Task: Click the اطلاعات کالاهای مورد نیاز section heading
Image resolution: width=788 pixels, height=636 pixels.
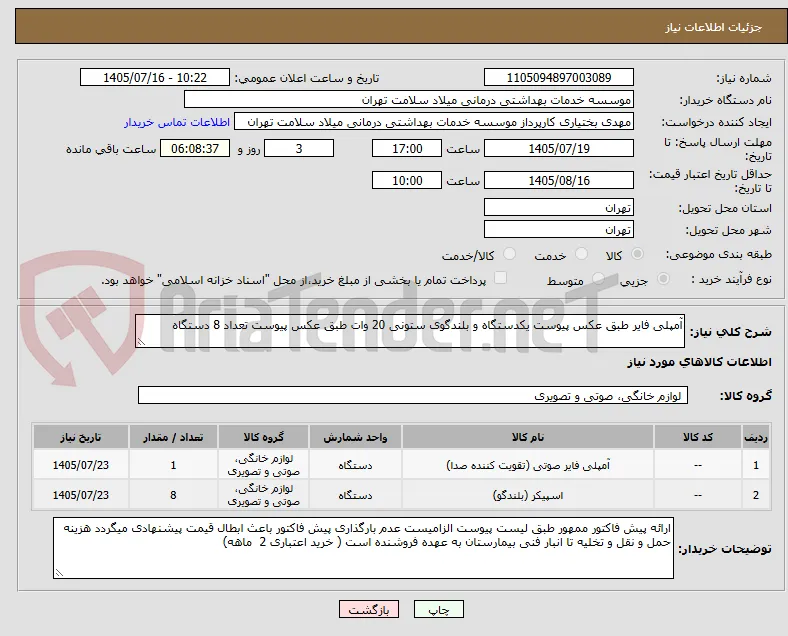Action: tap(699, 362)
